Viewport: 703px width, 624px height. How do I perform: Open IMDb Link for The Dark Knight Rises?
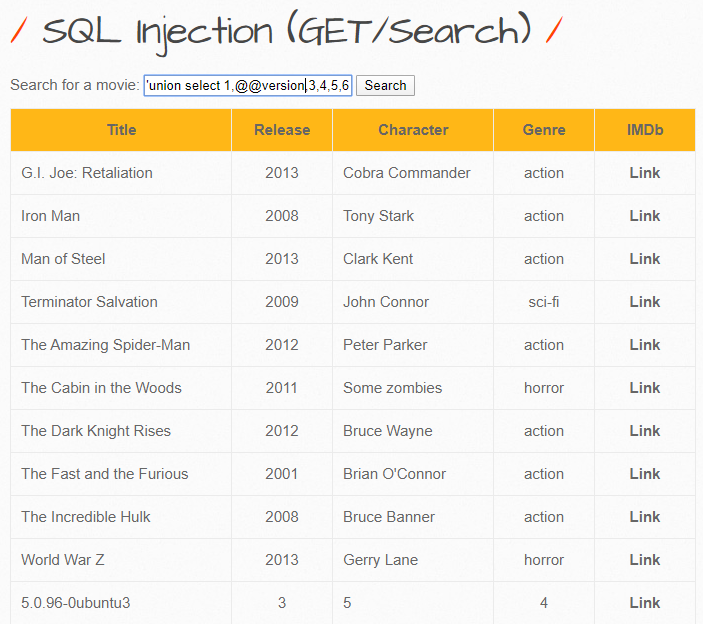[x=644, y=431]
